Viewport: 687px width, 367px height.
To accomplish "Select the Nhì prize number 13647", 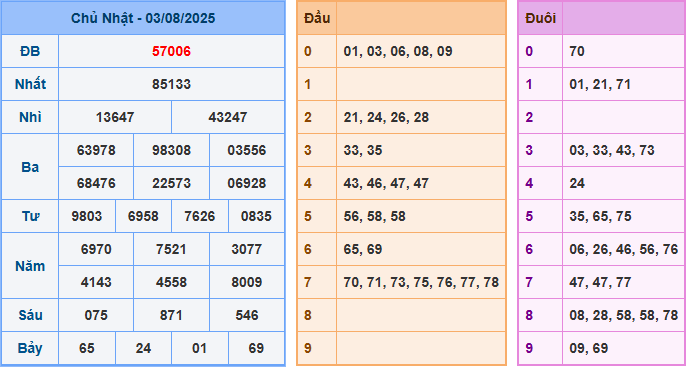I will [x=115, y=117].
